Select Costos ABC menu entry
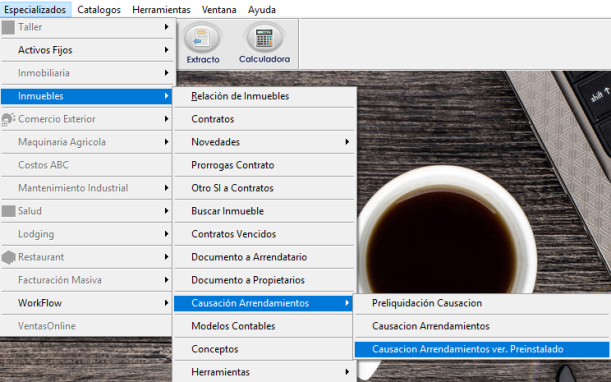This screenshot has width=611, height=382. 87,165
